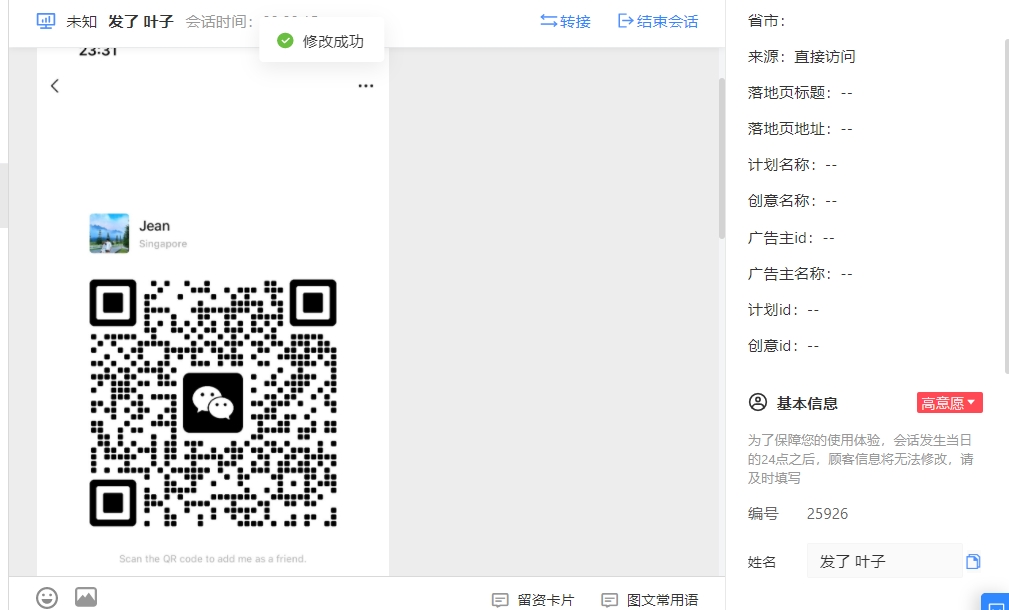1009x610 pixels.
Task: Click the monitor icon beside 未知
Action: (x=46, y=21)
